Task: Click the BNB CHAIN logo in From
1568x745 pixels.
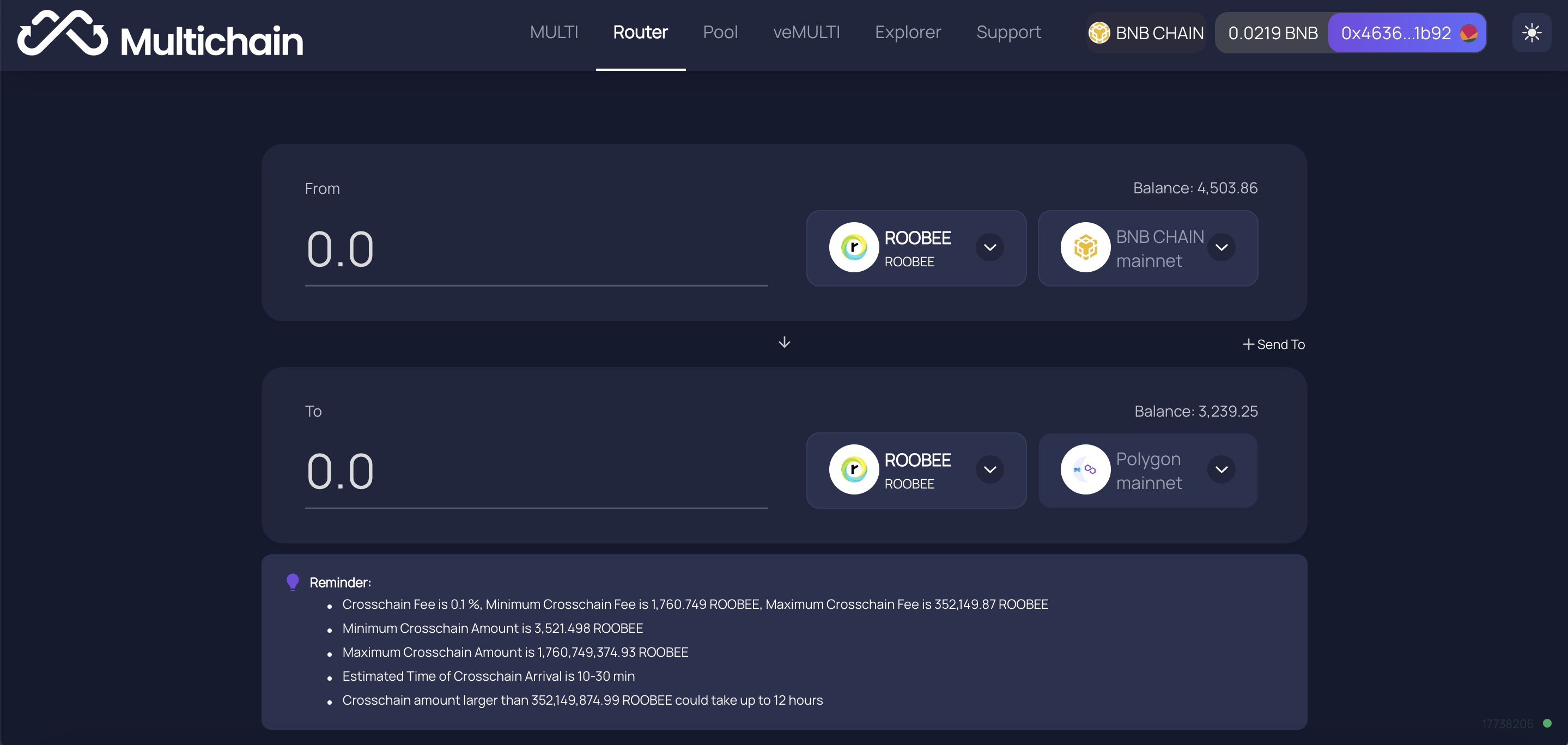Action: 1085,247
